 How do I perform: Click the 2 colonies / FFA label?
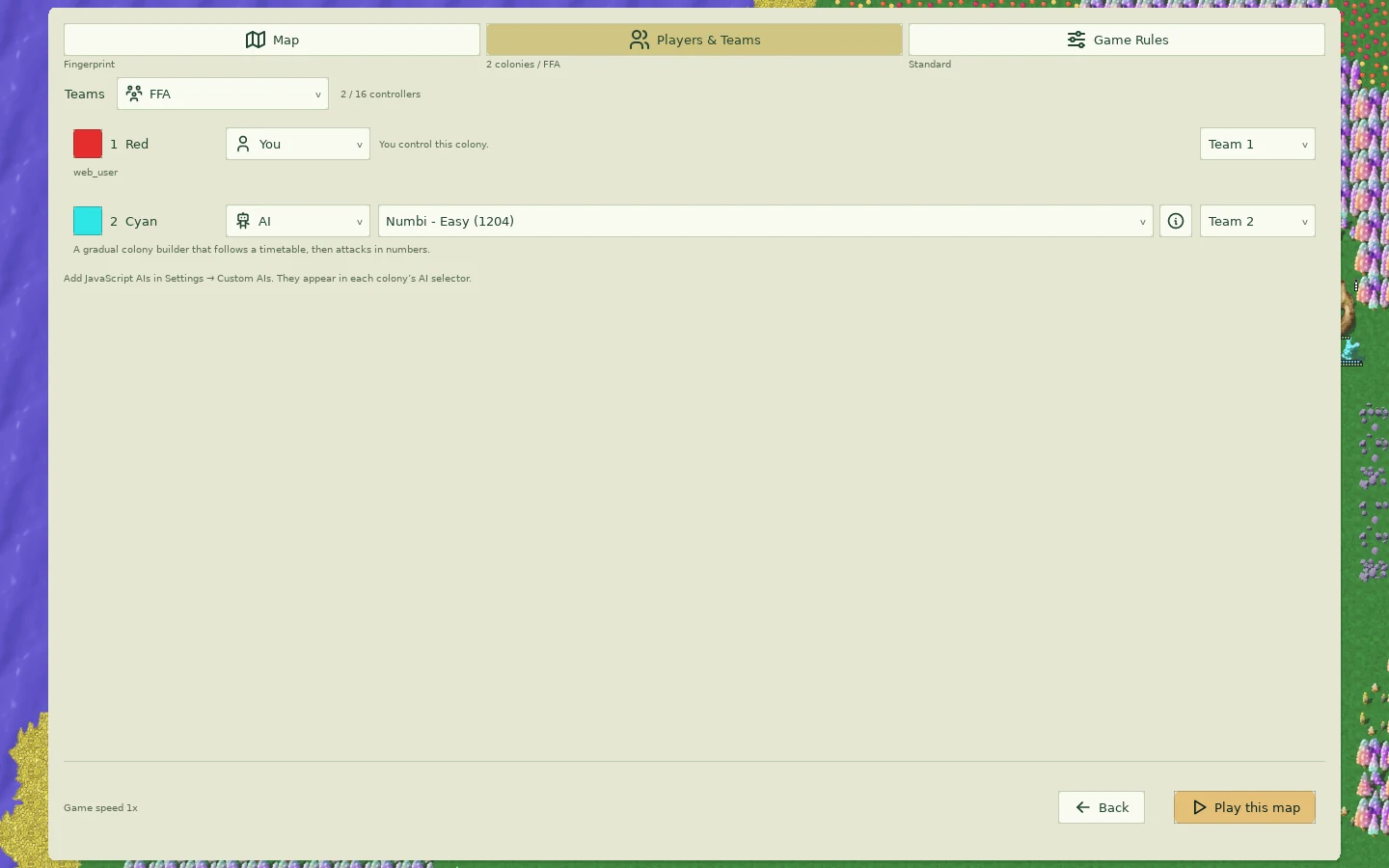tap(523, 65)
